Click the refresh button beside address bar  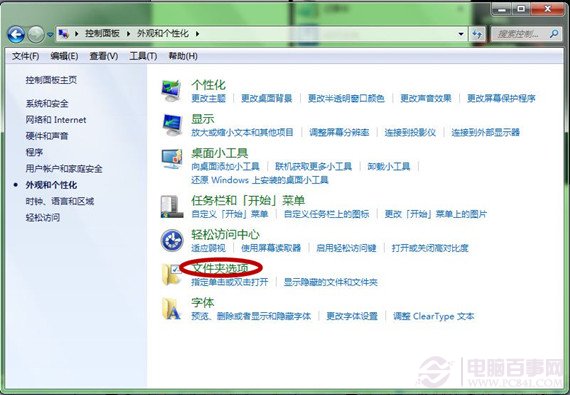(x=477, y=34)
